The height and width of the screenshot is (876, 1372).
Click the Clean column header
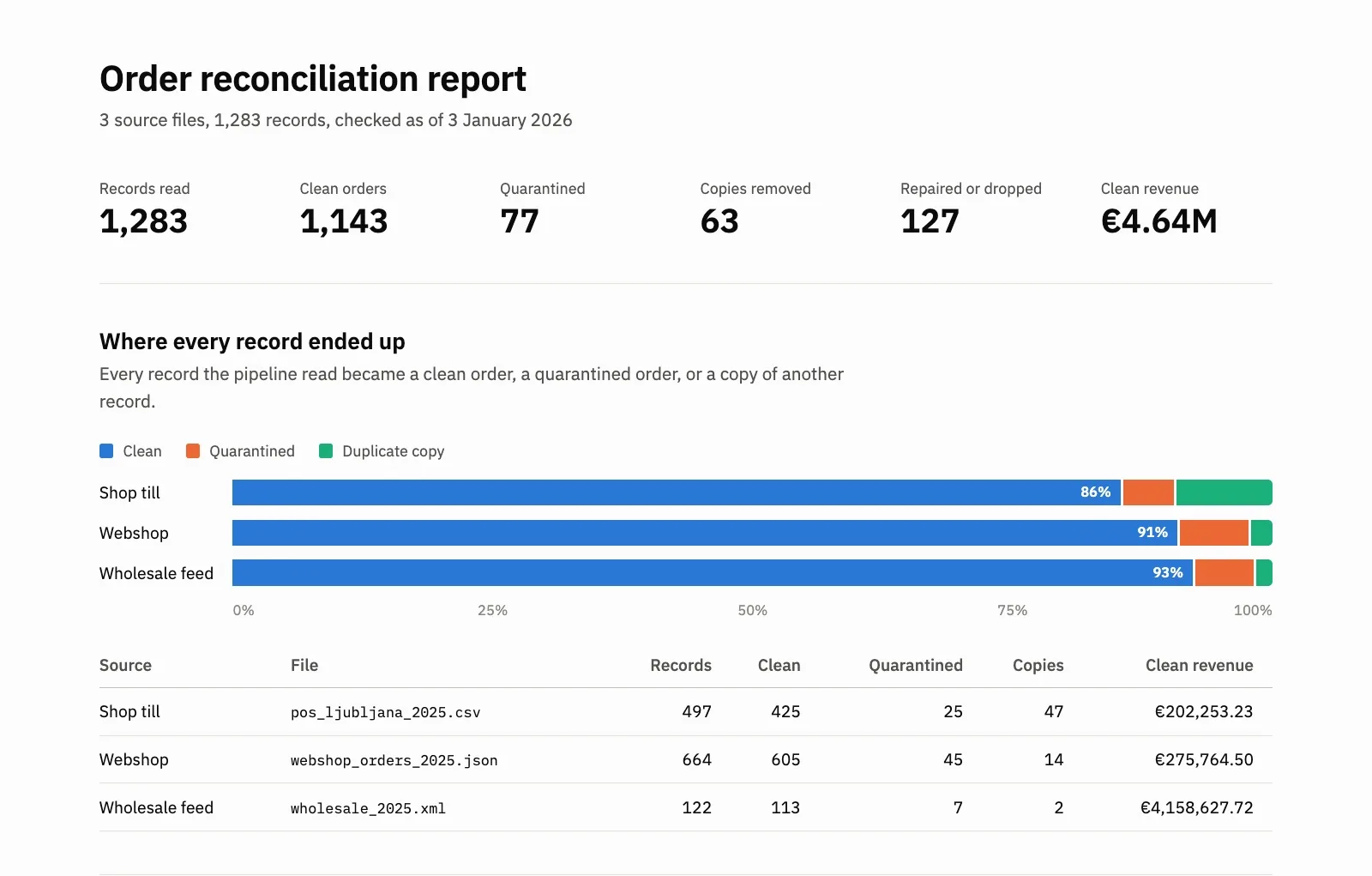779,665
